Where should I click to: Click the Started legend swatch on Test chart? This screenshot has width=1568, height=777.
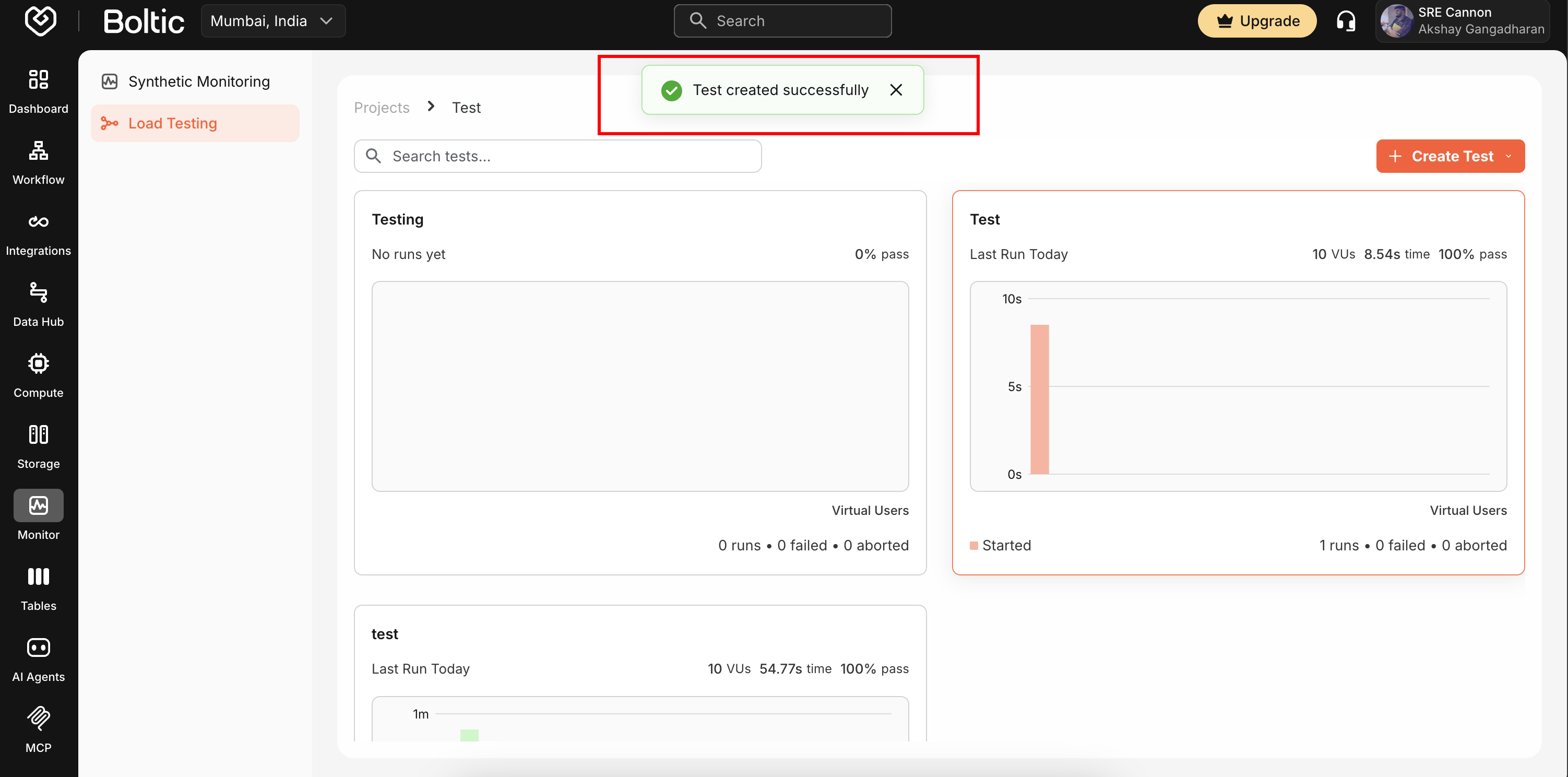974,545
